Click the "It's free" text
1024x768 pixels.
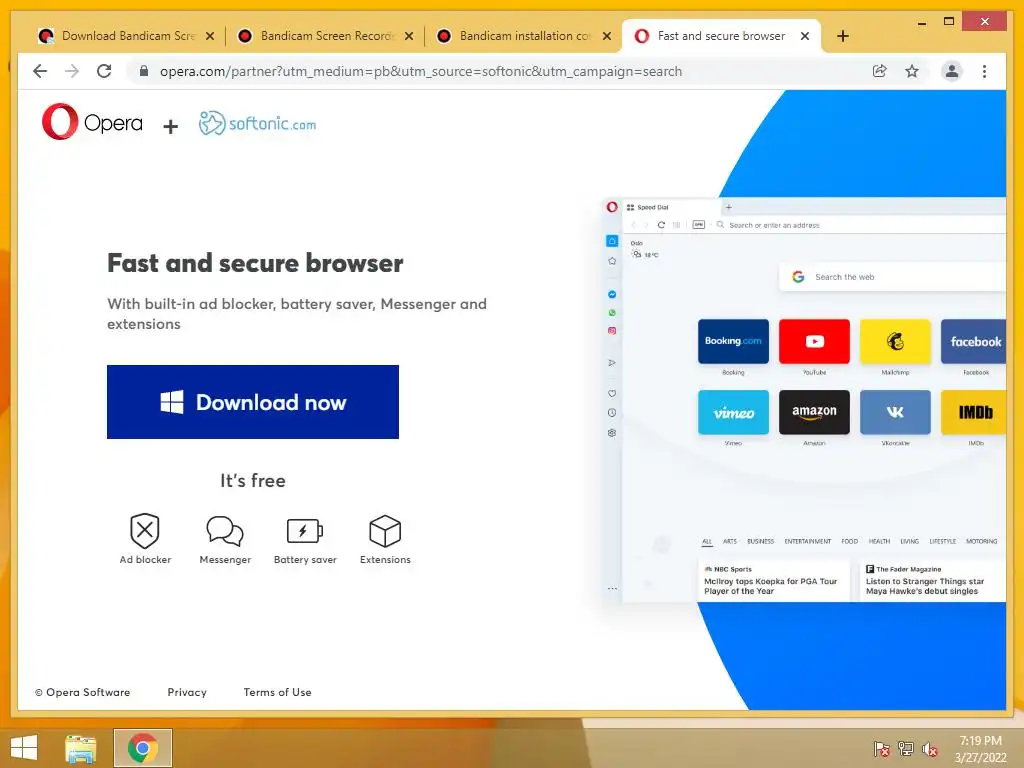(x=253, y=481)
